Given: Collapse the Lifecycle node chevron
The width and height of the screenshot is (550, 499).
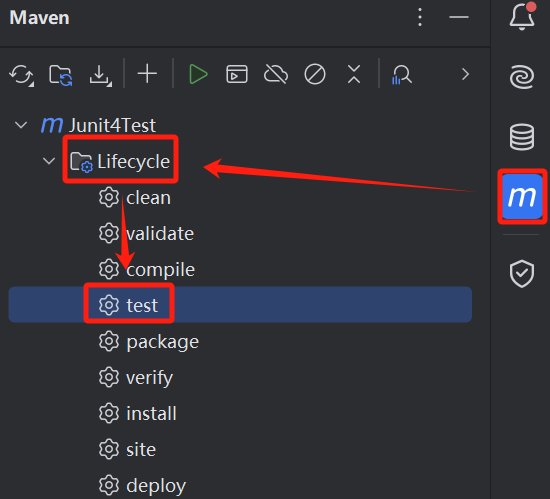Looking at the screenshot, I should click(x=49, y=161).
